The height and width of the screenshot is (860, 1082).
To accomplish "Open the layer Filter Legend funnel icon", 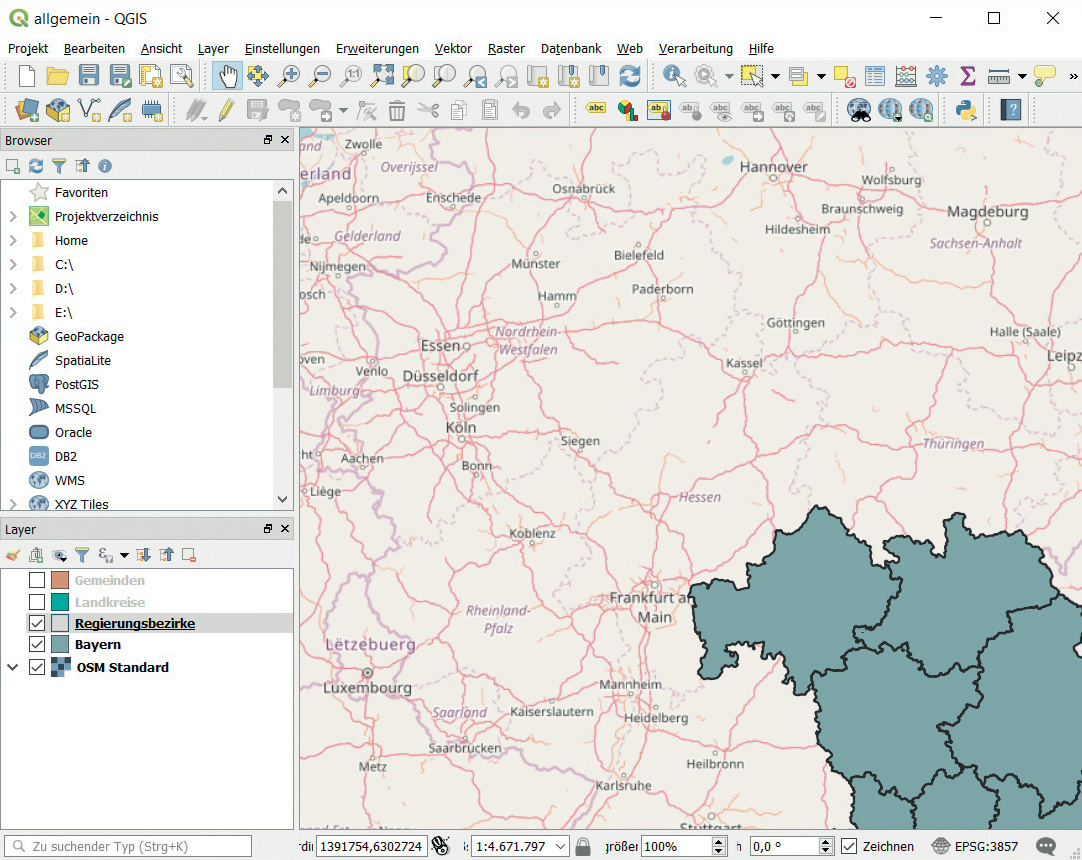I will point(82,555).
